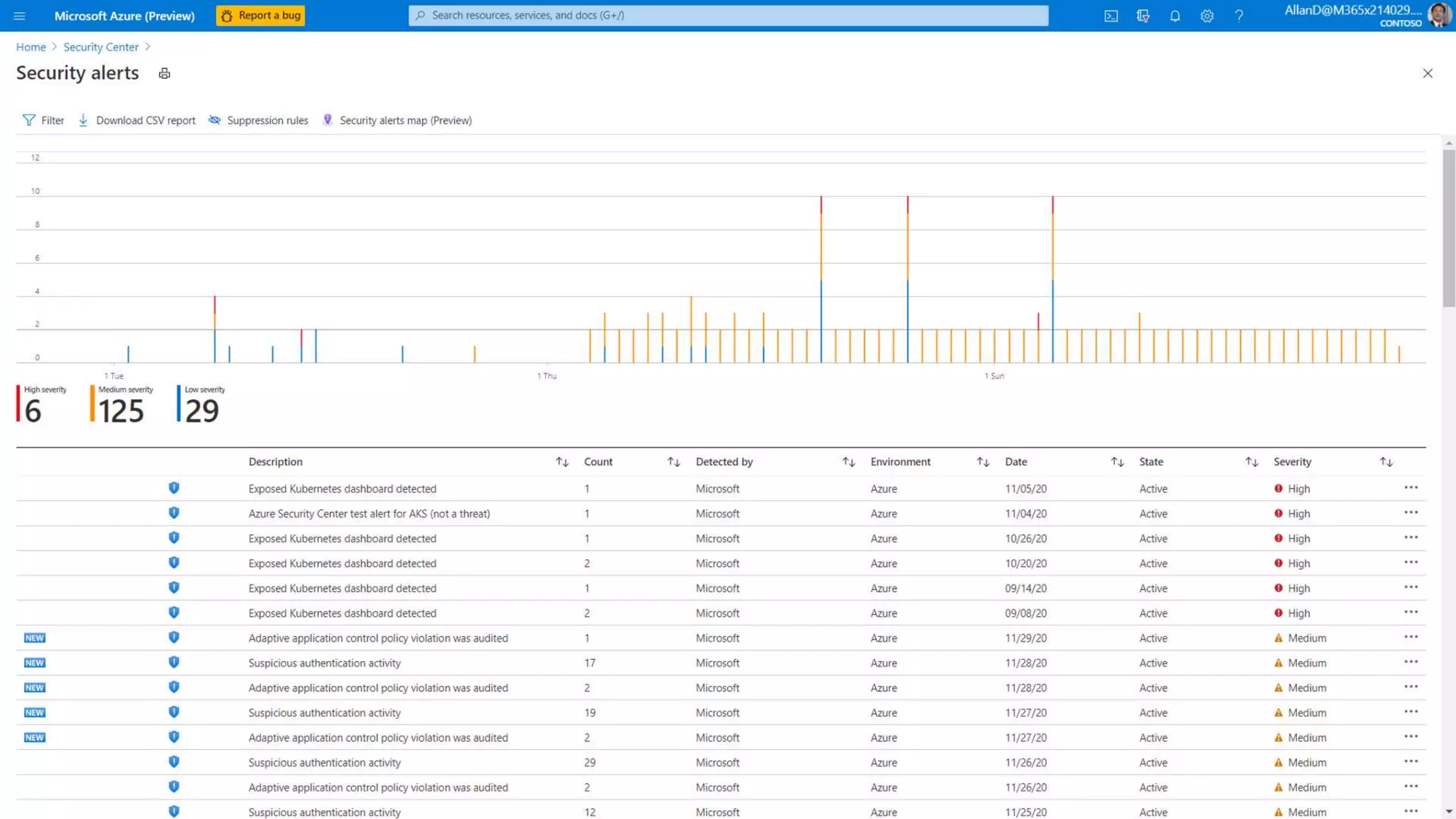The width and height of the screenshot is (1456, 819).
Task: Open the notifications bell
Action: coord(1174,16)
